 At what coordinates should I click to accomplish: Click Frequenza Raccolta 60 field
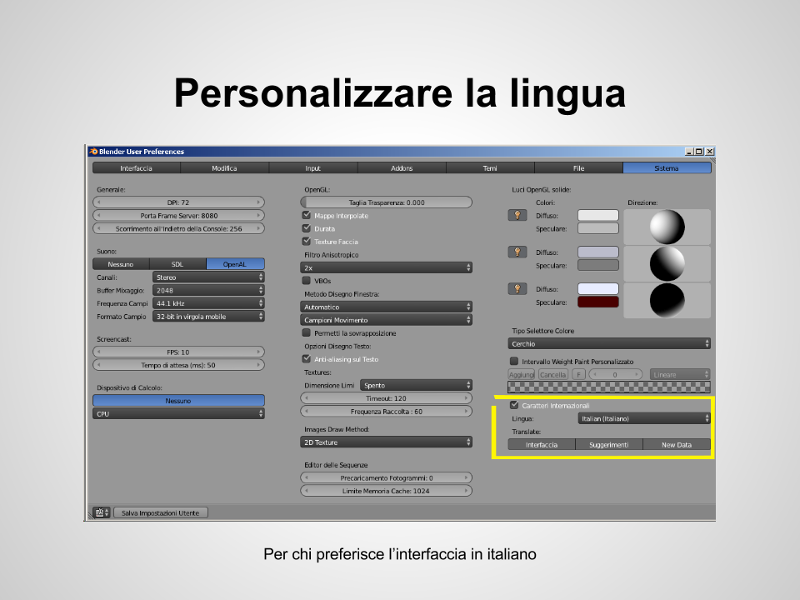point(386,411)
